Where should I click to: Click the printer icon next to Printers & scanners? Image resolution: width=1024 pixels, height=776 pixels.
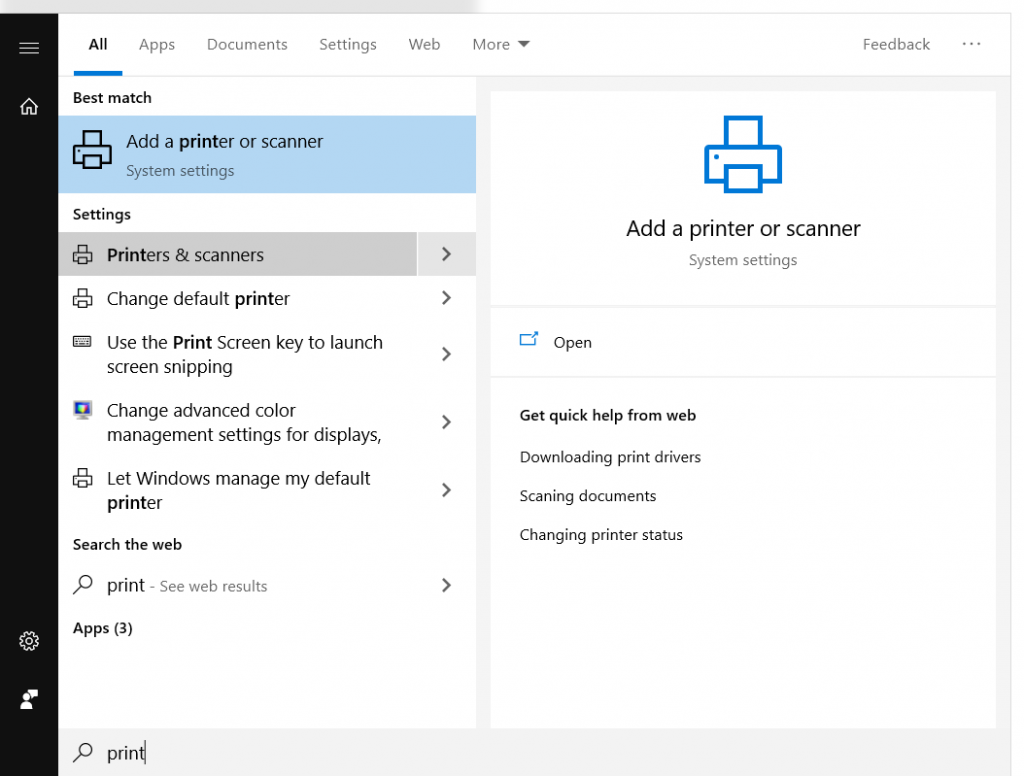pyautogui.click(x=82, y=254)
